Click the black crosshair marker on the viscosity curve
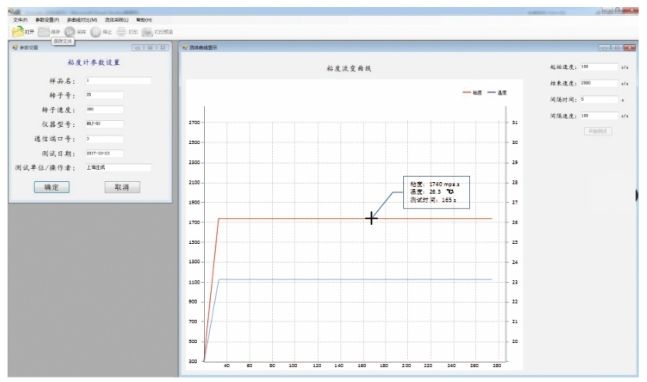This screenshot has height=382, width=647. pos(371,218)
